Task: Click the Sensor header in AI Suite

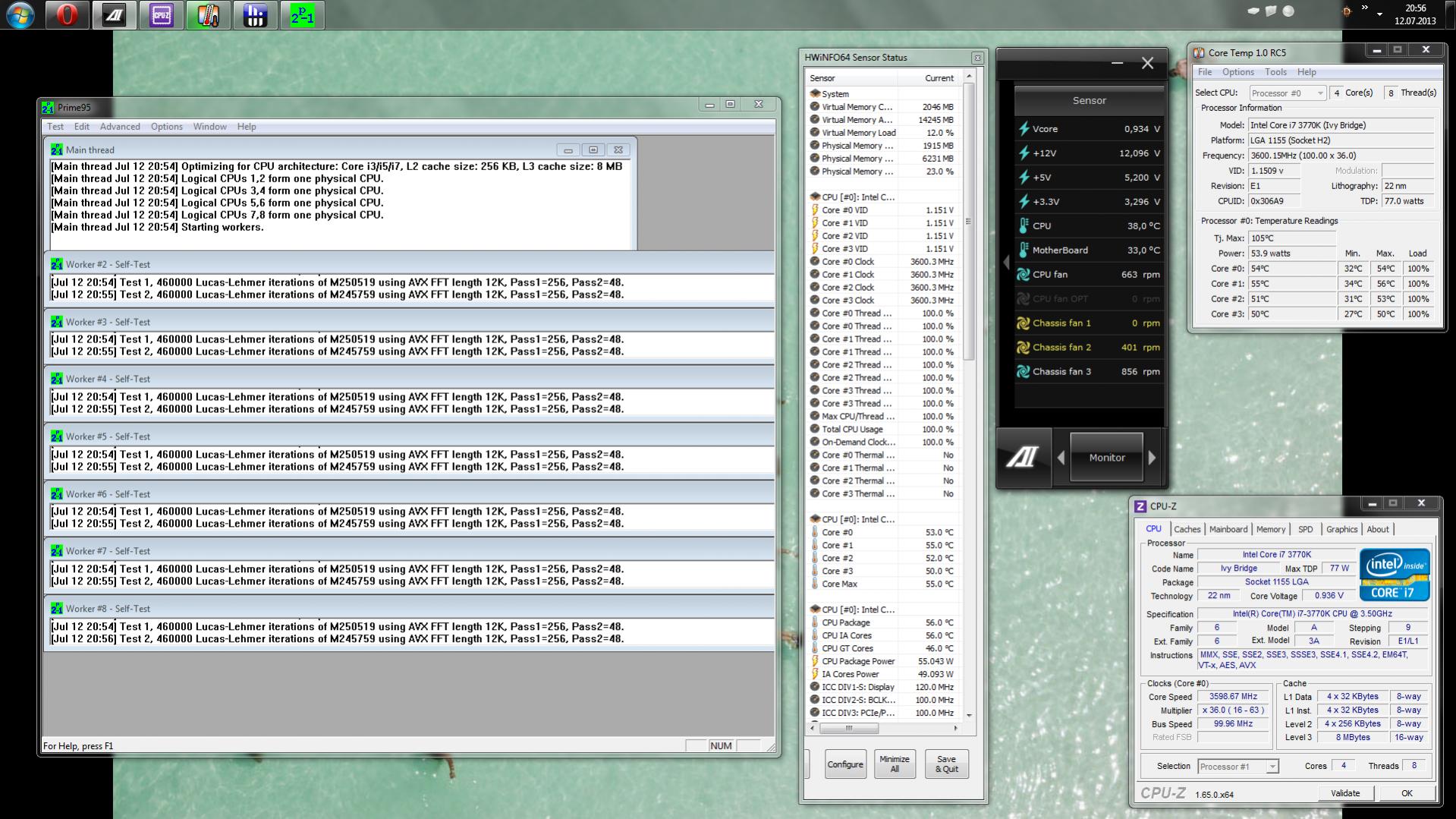Action: (x=1089, y=101)
